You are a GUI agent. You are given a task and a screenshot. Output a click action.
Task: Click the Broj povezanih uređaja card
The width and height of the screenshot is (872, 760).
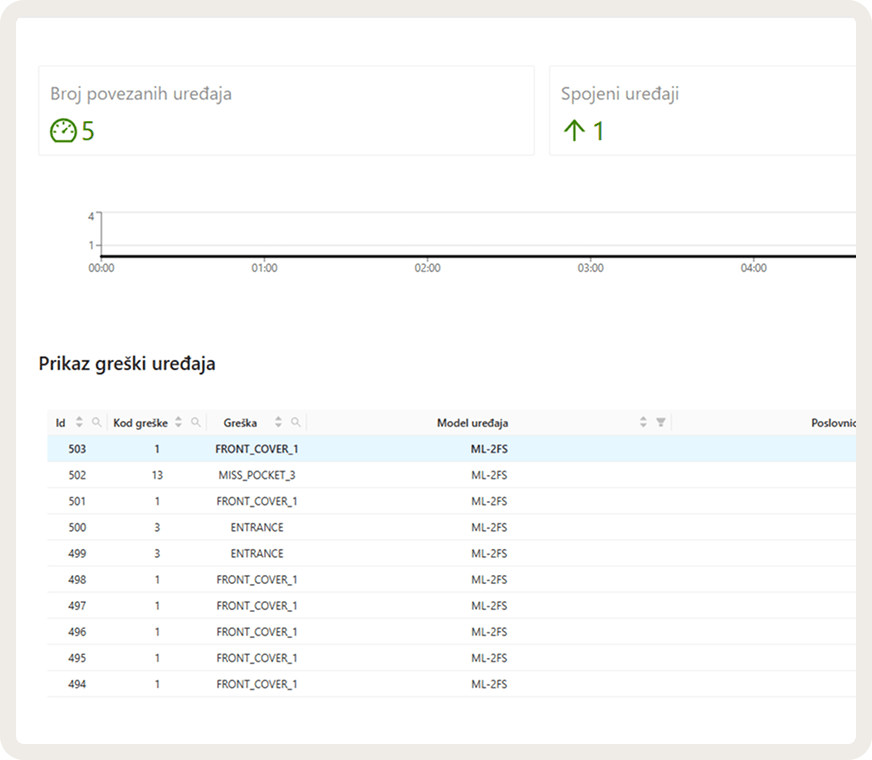click(x=286, y=111)
